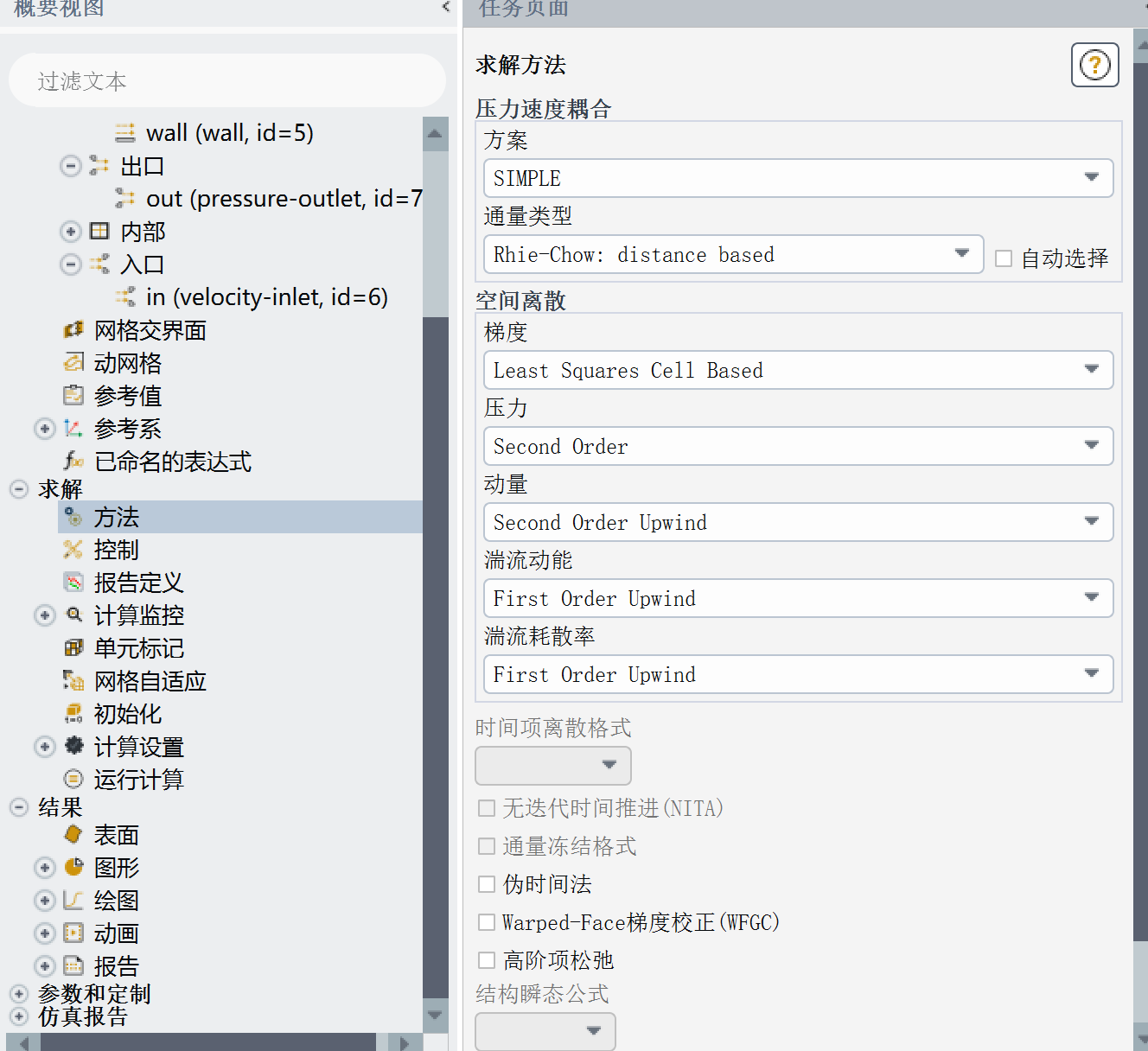
Task: Toggle the 伪时间法 checkbox
Action: click(487, 884)
